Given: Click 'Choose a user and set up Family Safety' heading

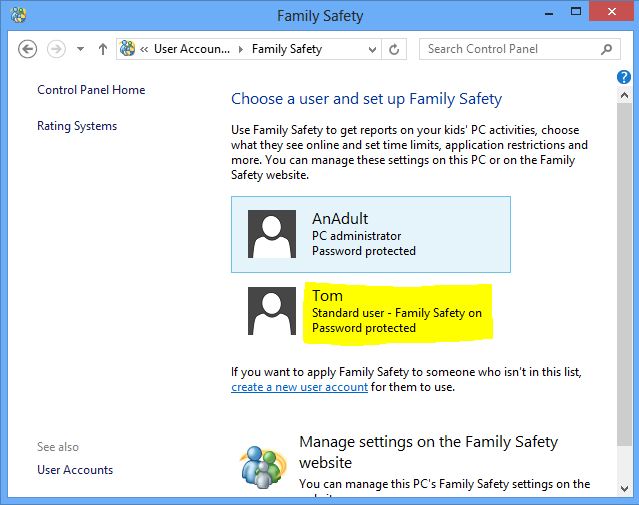Looking at the screenshot, I should tap(366, 99).
